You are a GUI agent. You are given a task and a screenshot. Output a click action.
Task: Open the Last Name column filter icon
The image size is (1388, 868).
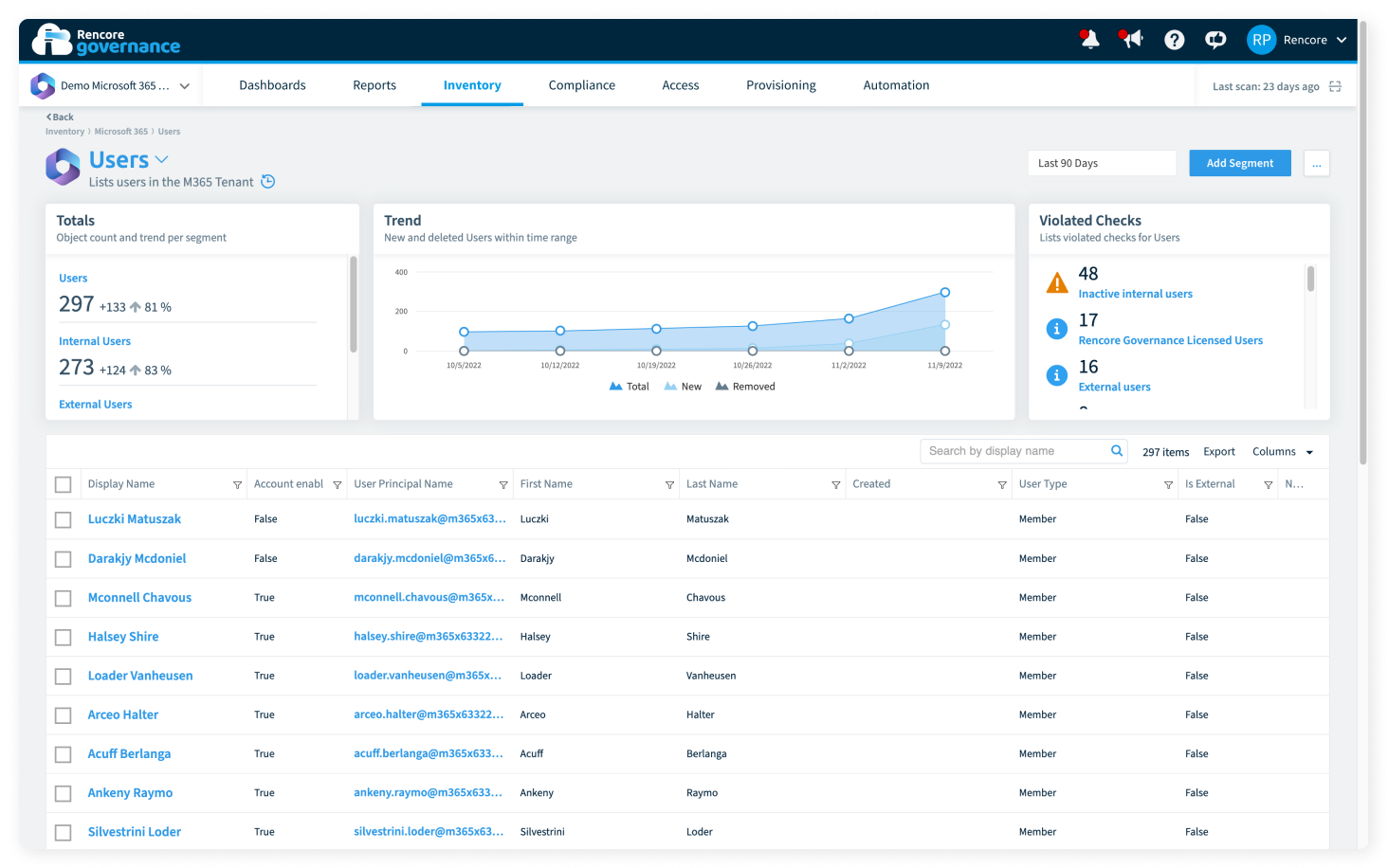coord(835,485)
